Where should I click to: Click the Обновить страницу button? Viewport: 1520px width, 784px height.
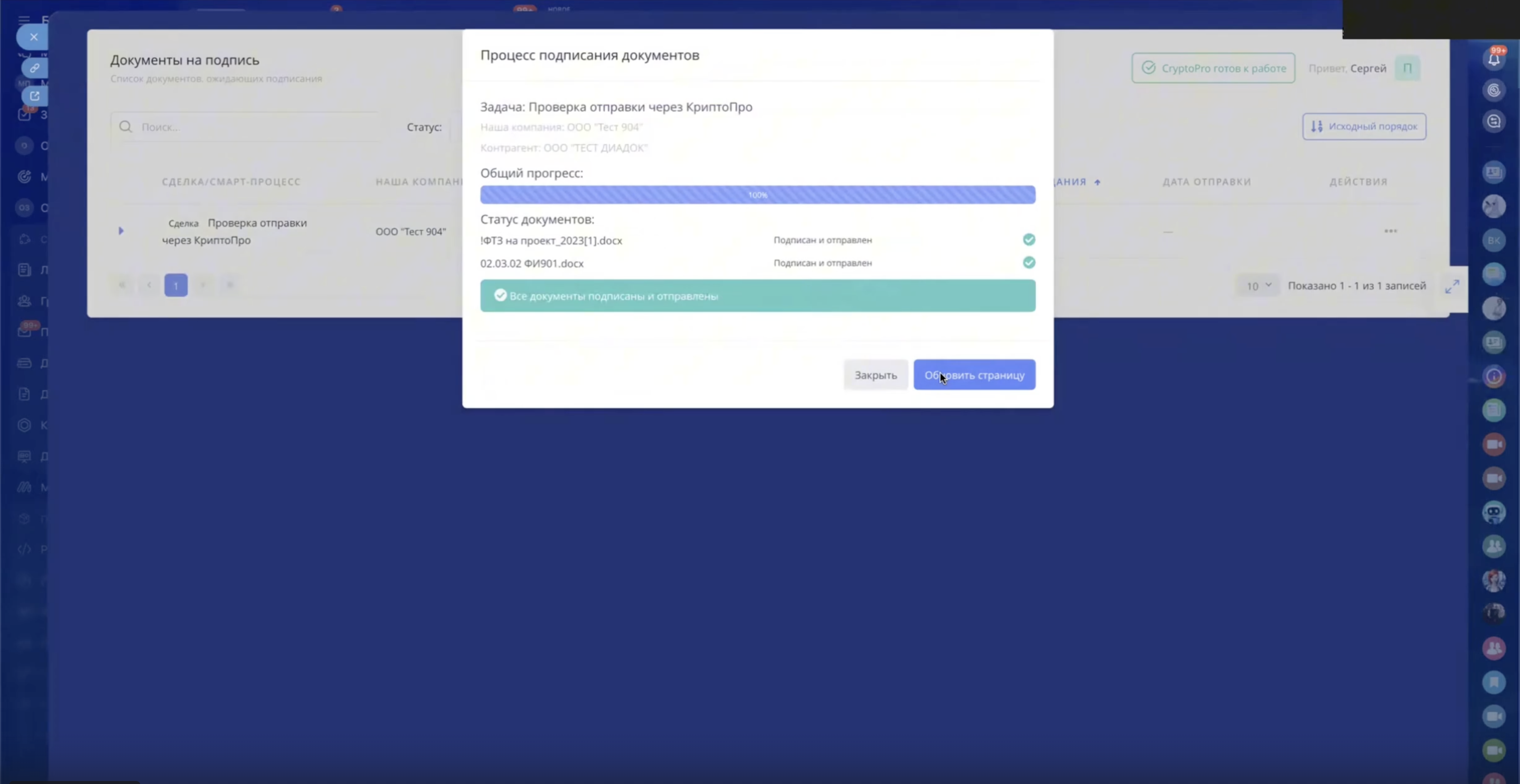(x=974, y=375)
